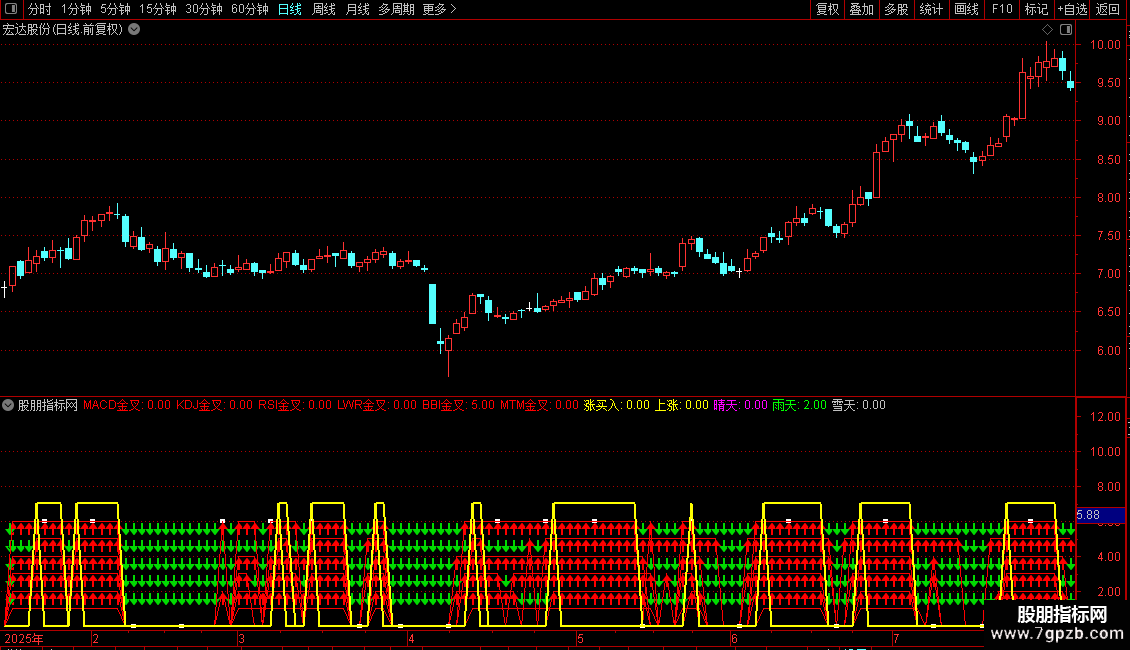The width and height of the screenshot is (1130, 650).
Task: Add stock with +自选 button
Action: click(1072, 9)
